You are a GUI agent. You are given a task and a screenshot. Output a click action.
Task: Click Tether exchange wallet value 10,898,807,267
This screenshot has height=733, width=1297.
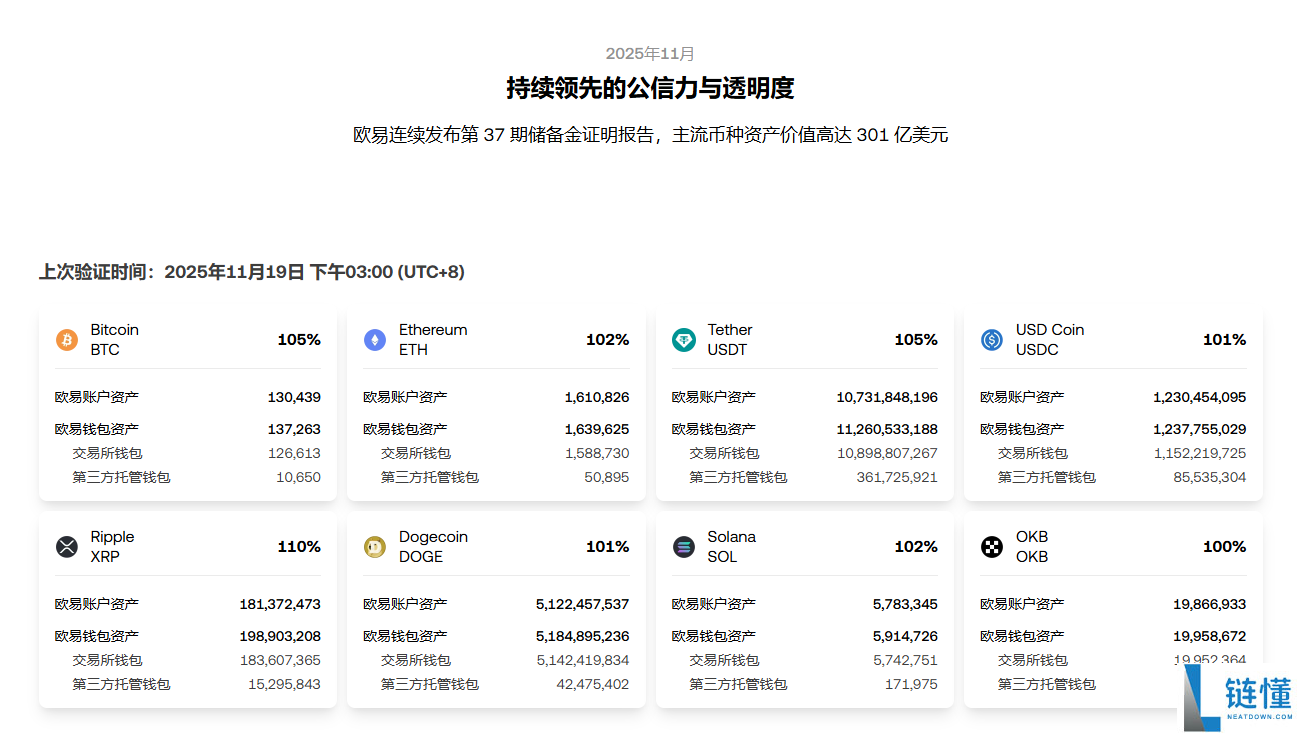pyautogui.click(x=888, y=453)
